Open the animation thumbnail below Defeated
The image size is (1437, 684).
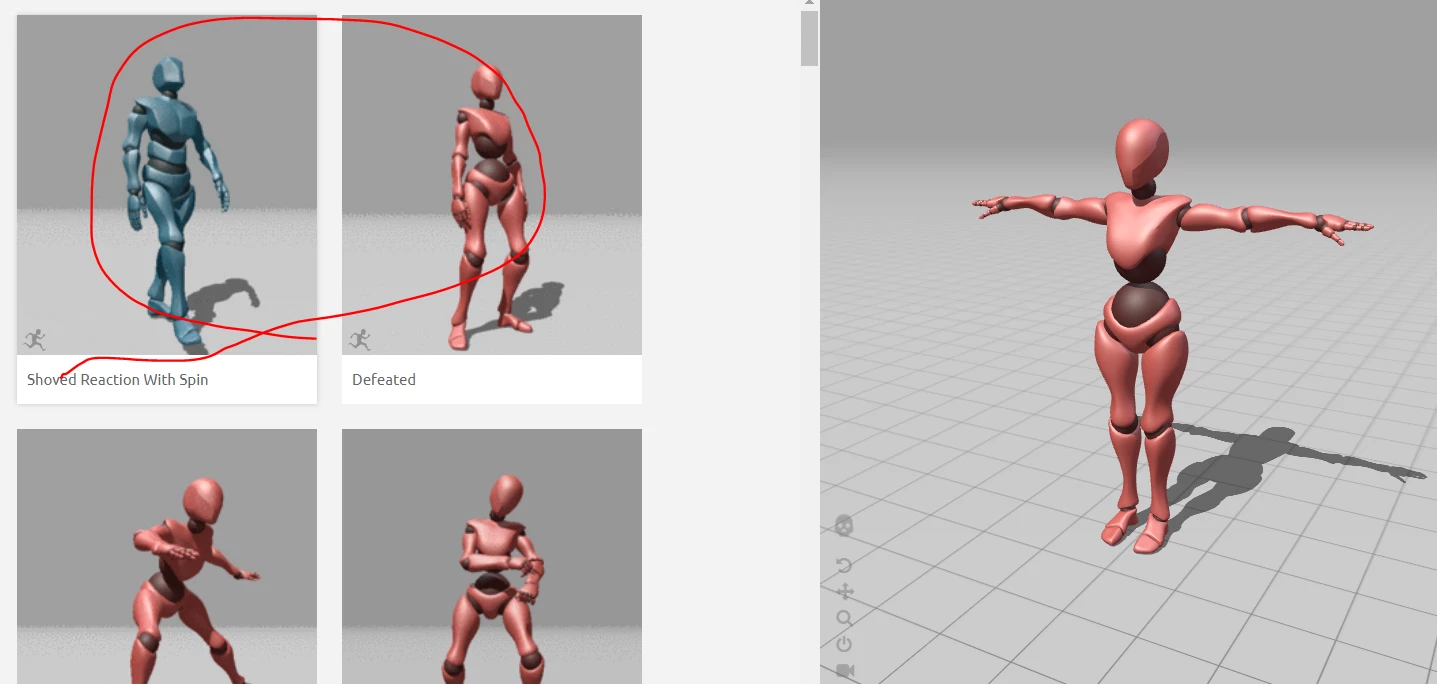492,556
